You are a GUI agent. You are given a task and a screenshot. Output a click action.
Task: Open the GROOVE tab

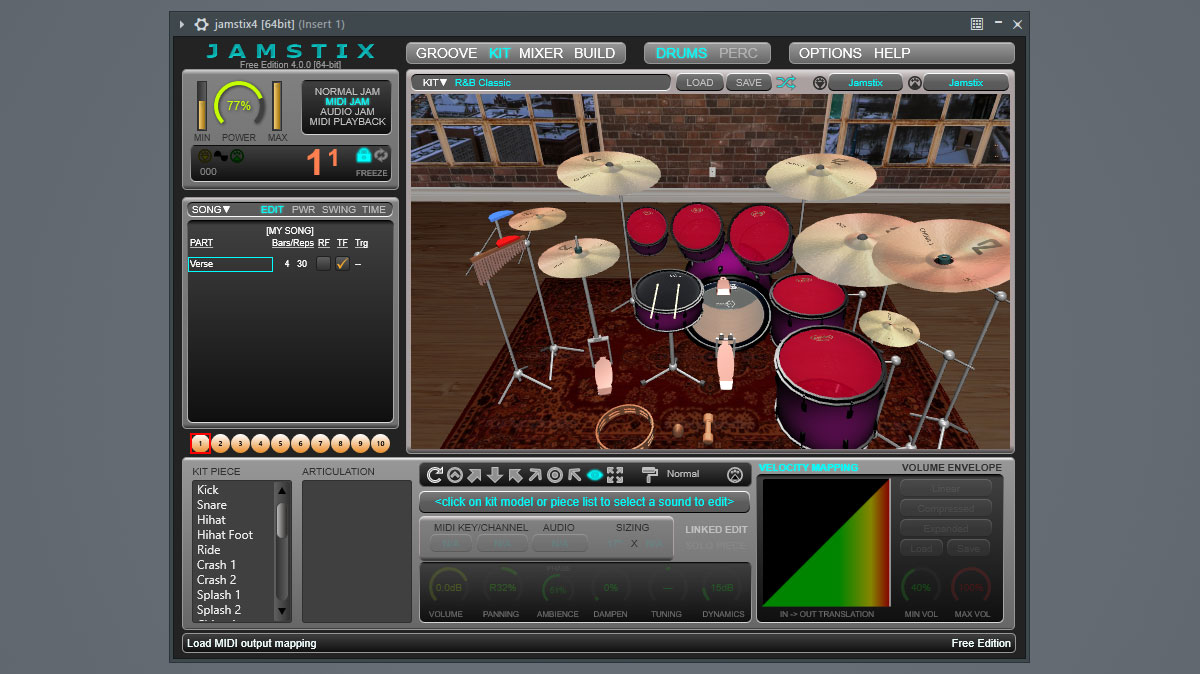[x=446, y=53]
